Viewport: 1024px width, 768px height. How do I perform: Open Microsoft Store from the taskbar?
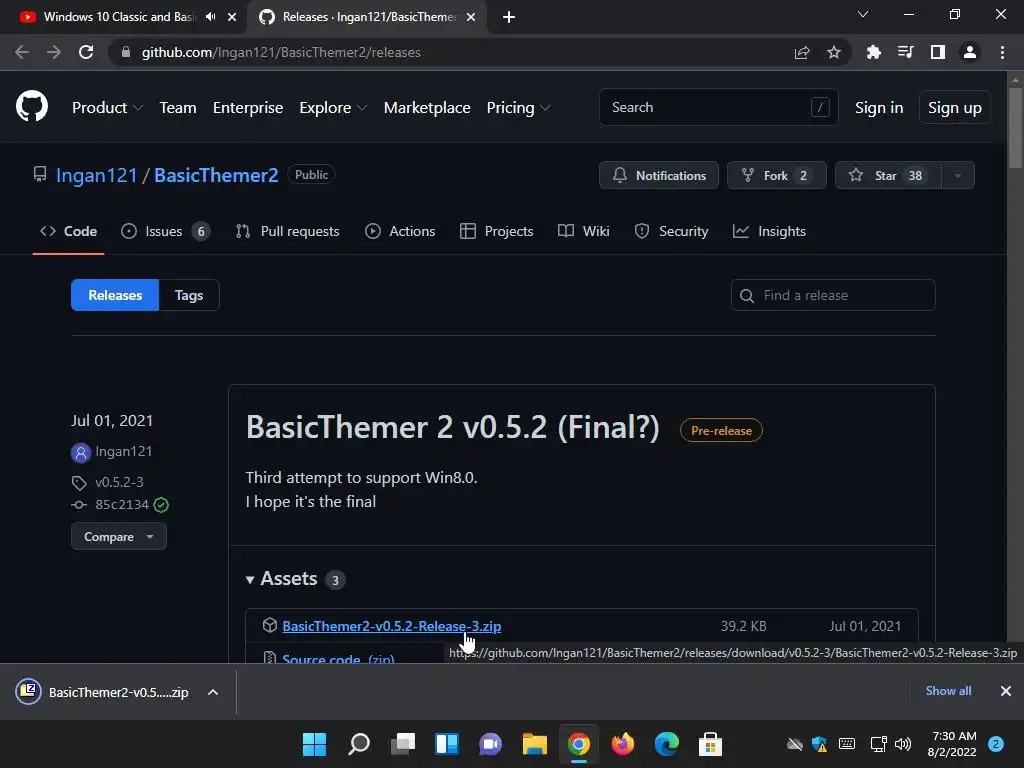[711, 744]
